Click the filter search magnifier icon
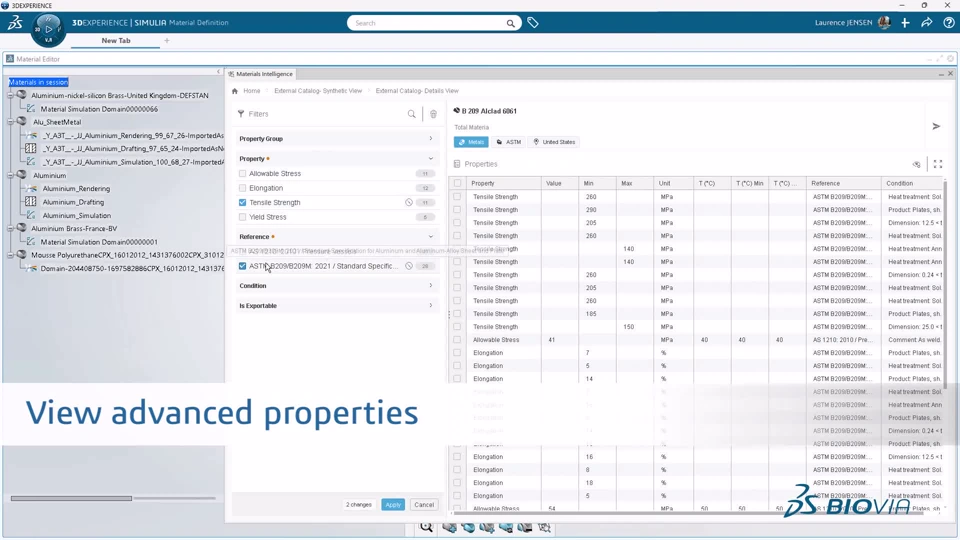960x540 pixels. pyautogui.click(x=411, y=114)
